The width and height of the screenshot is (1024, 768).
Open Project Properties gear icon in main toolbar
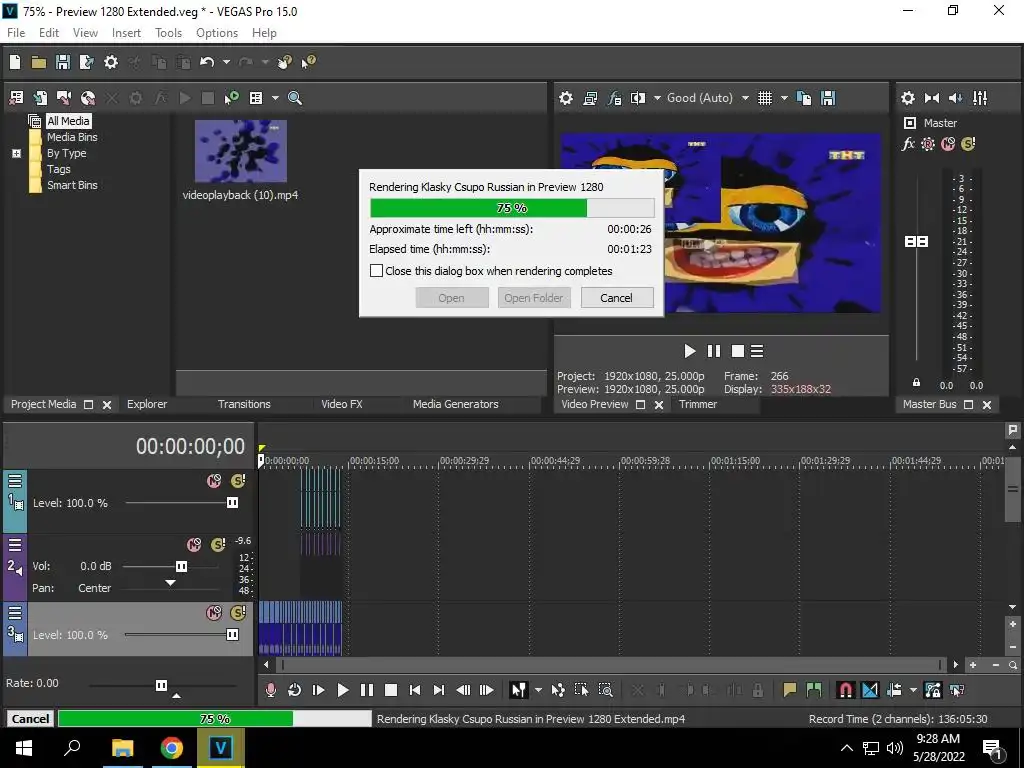click(x=111, y=62)
